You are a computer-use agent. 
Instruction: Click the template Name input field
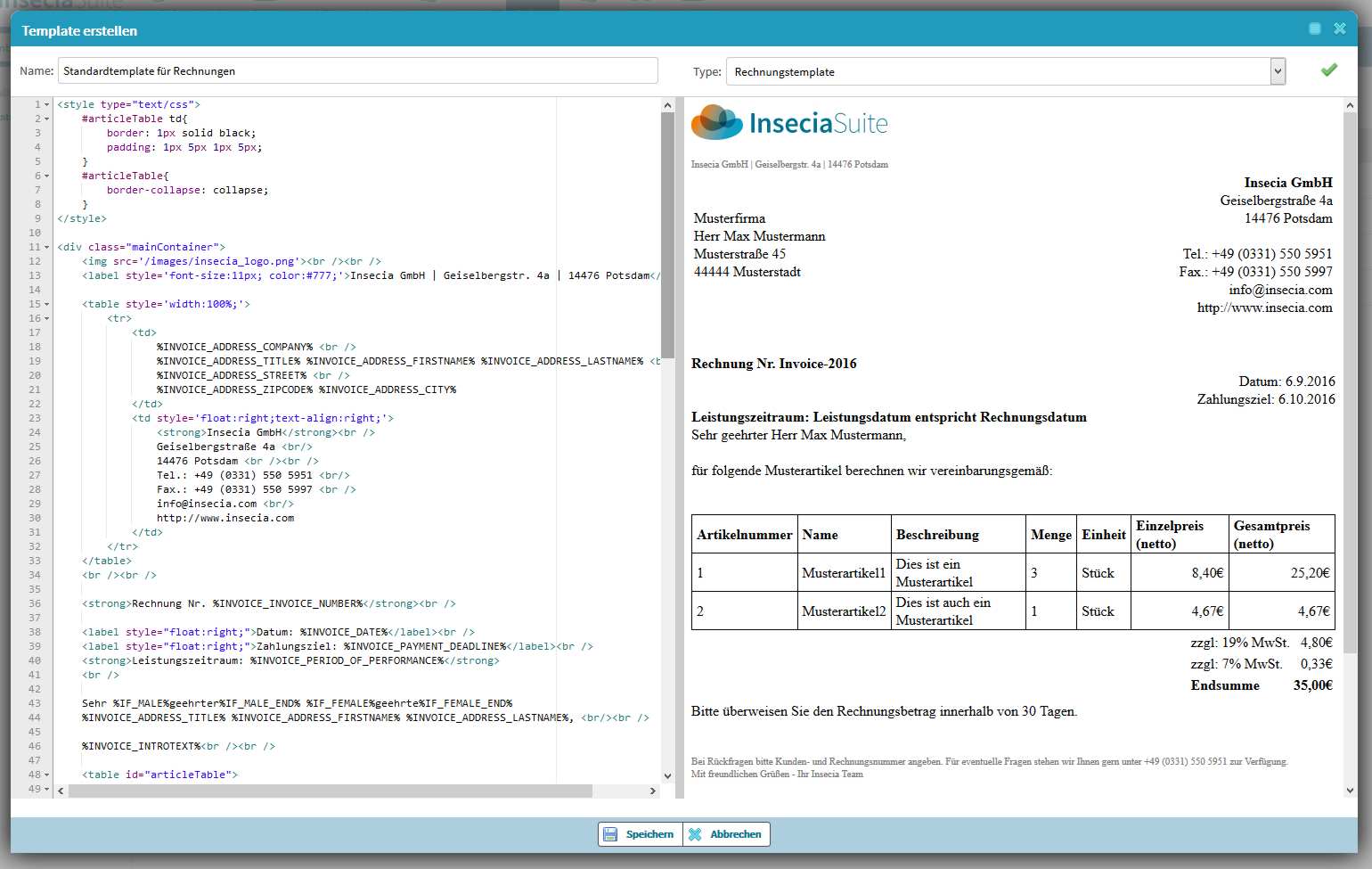(x=358, y=70)
